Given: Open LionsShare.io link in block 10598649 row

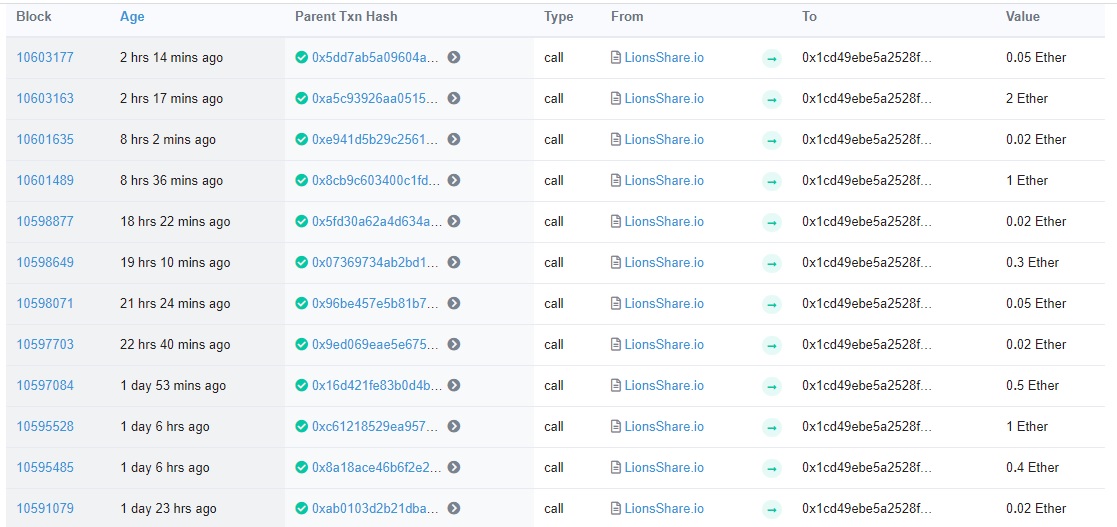Looking at the screenshot, I should pyautogui.click(x=664, y=263).
